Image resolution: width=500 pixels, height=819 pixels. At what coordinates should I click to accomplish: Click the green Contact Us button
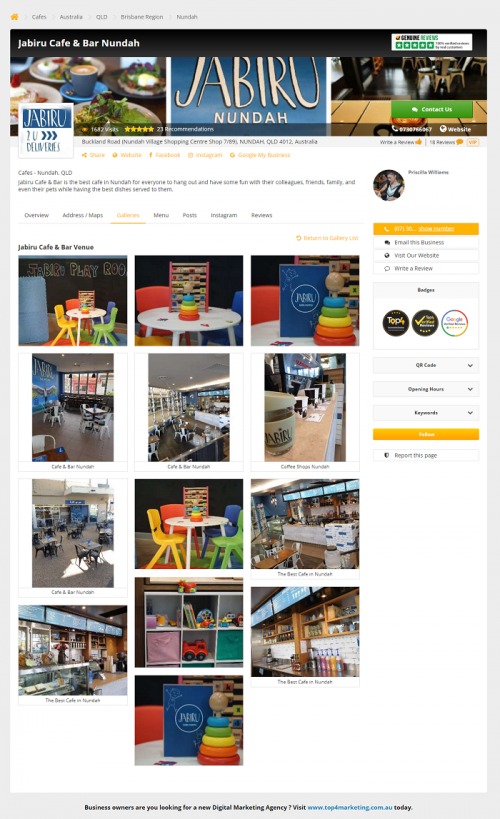pos(432,109)
